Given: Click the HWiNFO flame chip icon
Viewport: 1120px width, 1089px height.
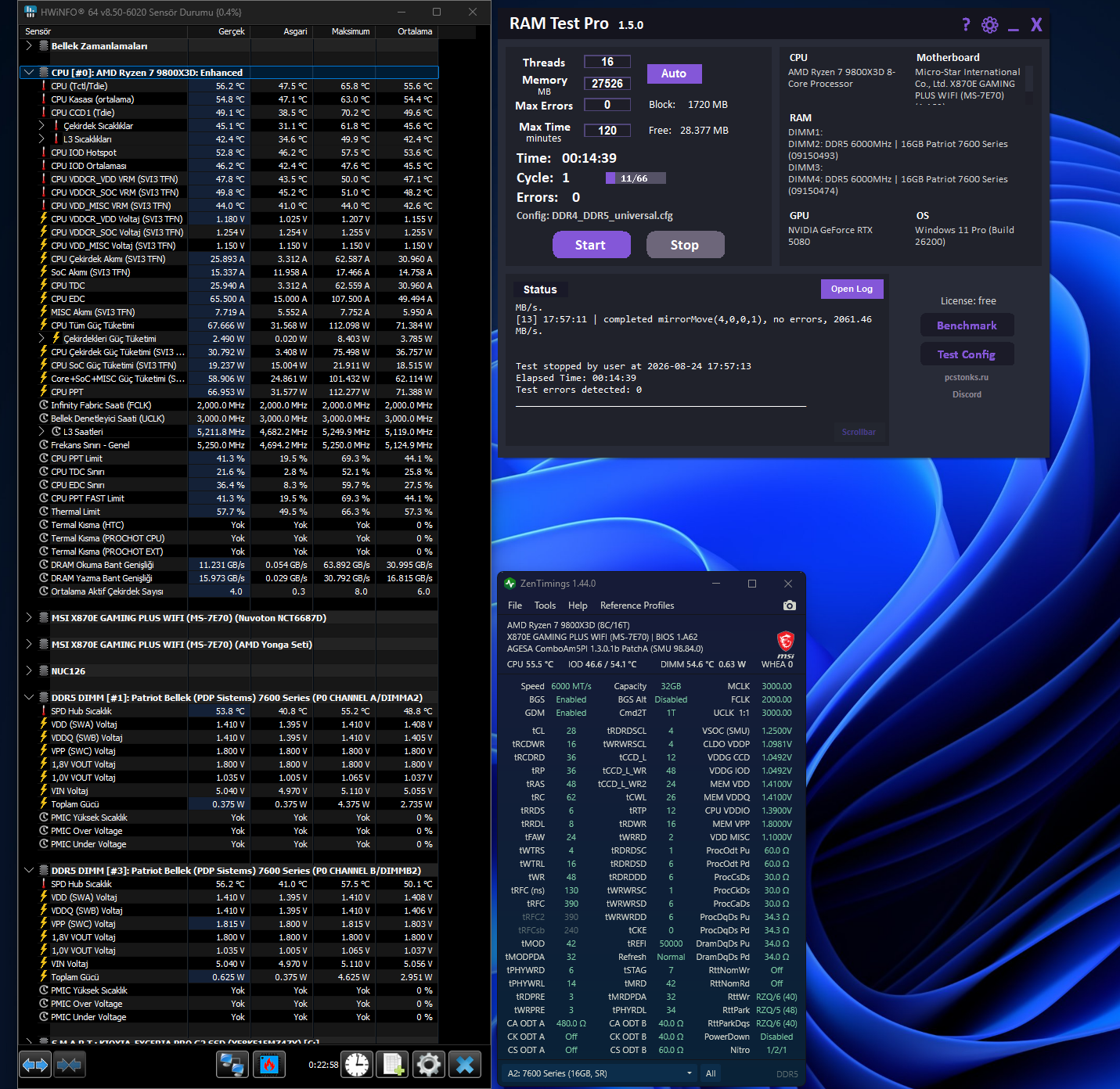Looking at the screenshot, I should (x=269, y=1064).
